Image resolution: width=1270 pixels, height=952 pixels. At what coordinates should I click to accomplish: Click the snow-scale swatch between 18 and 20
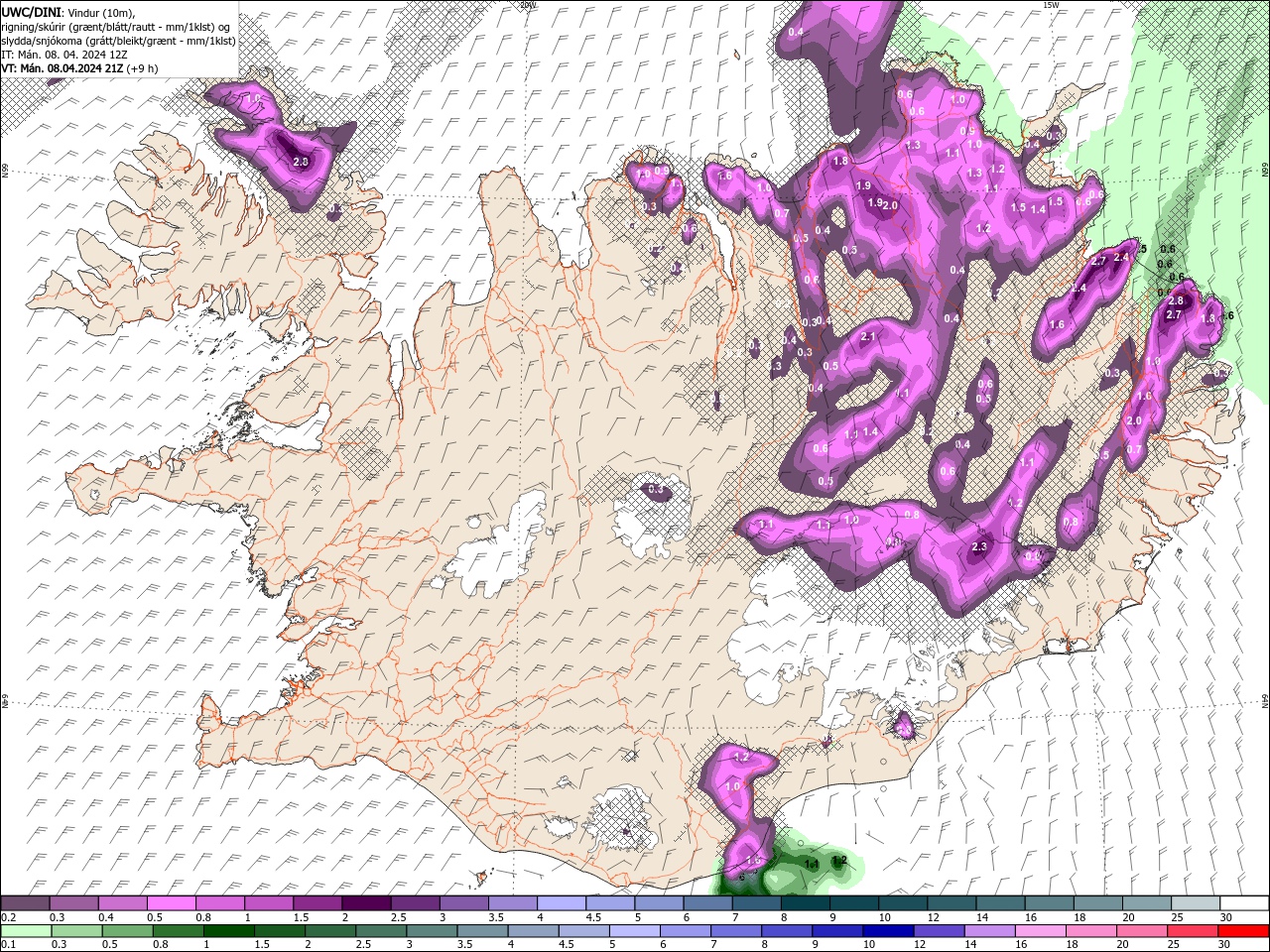click(x=1099, y=903)
